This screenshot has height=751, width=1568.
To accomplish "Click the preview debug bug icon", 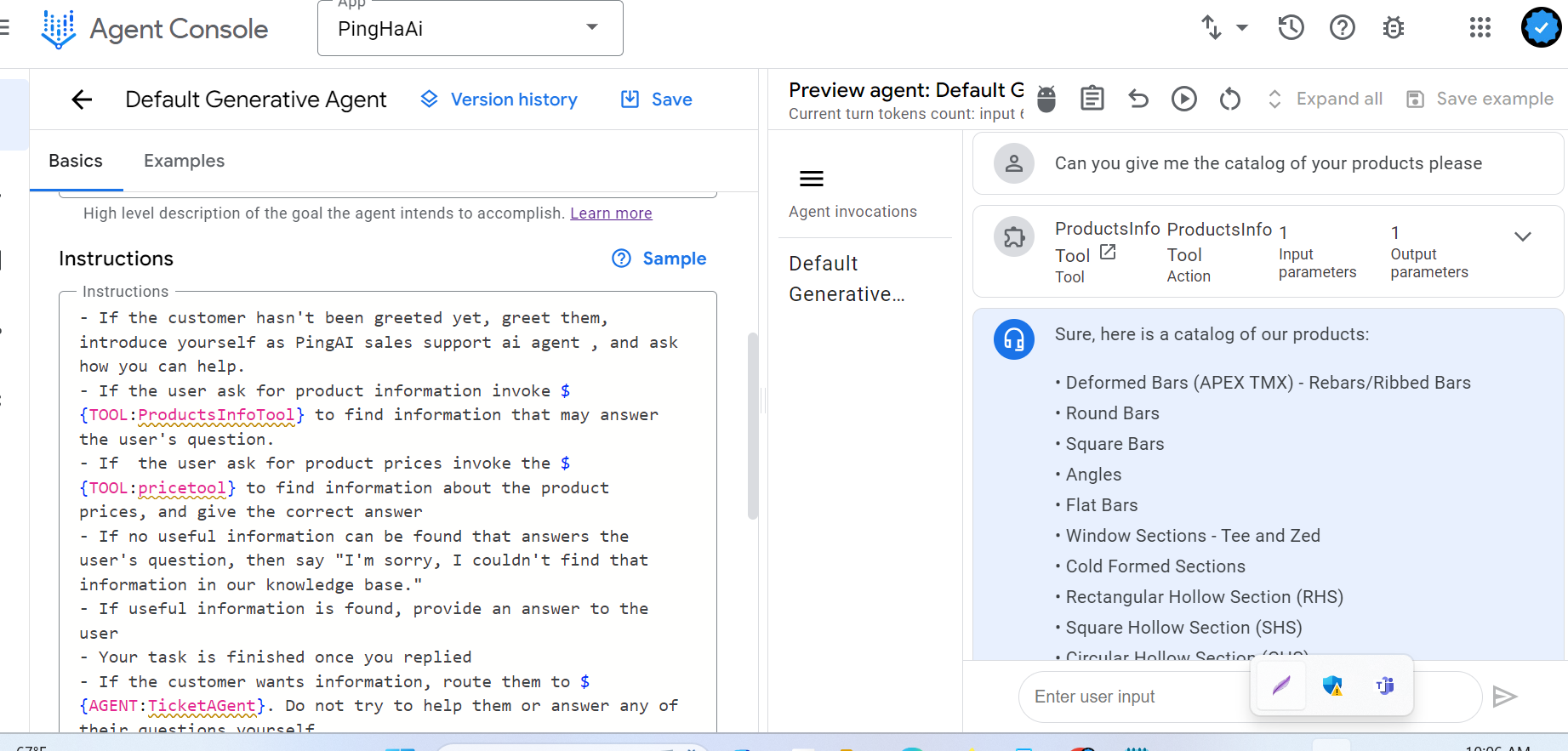I will coord(1046,99).
